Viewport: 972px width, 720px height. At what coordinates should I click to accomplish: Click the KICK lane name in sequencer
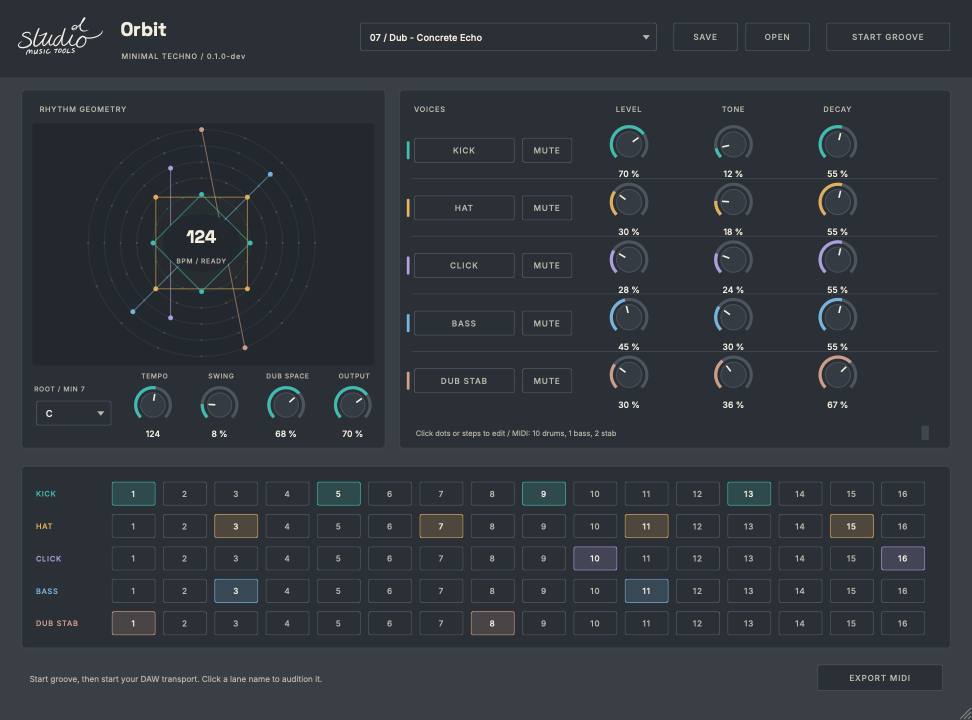[x=46, y=494]
